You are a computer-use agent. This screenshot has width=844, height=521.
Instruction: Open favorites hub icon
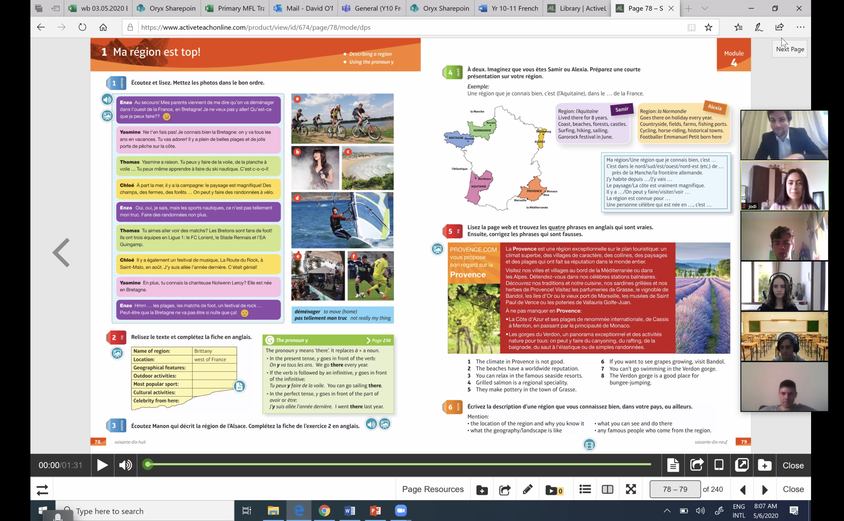[738, 27]
